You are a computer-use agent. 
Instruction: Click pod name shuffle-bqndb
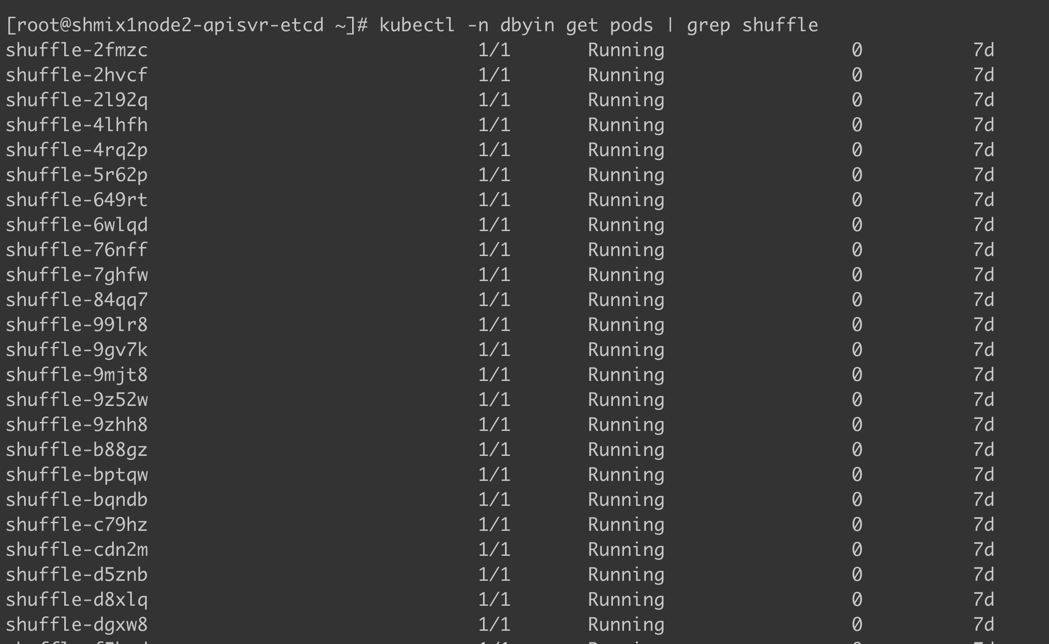(x=77, y=500)
